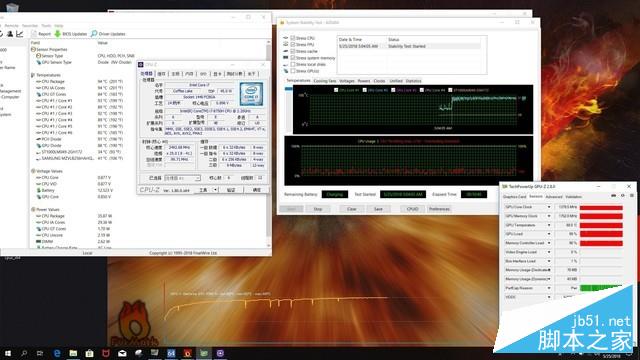Click the Voltage Values section icon
640x360 pixels.
pyautogui.click(x=33, y=171)
